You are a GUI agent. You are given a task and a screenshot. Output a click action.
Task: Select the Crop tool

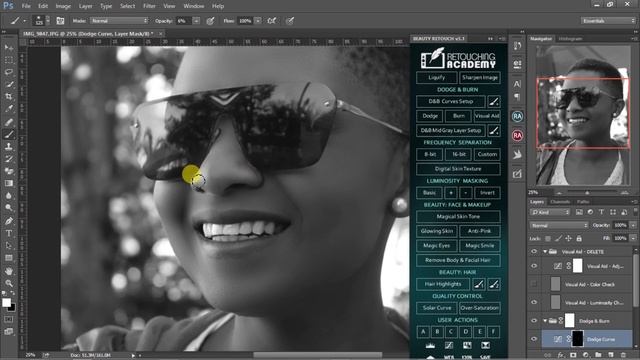pos(9,97)
